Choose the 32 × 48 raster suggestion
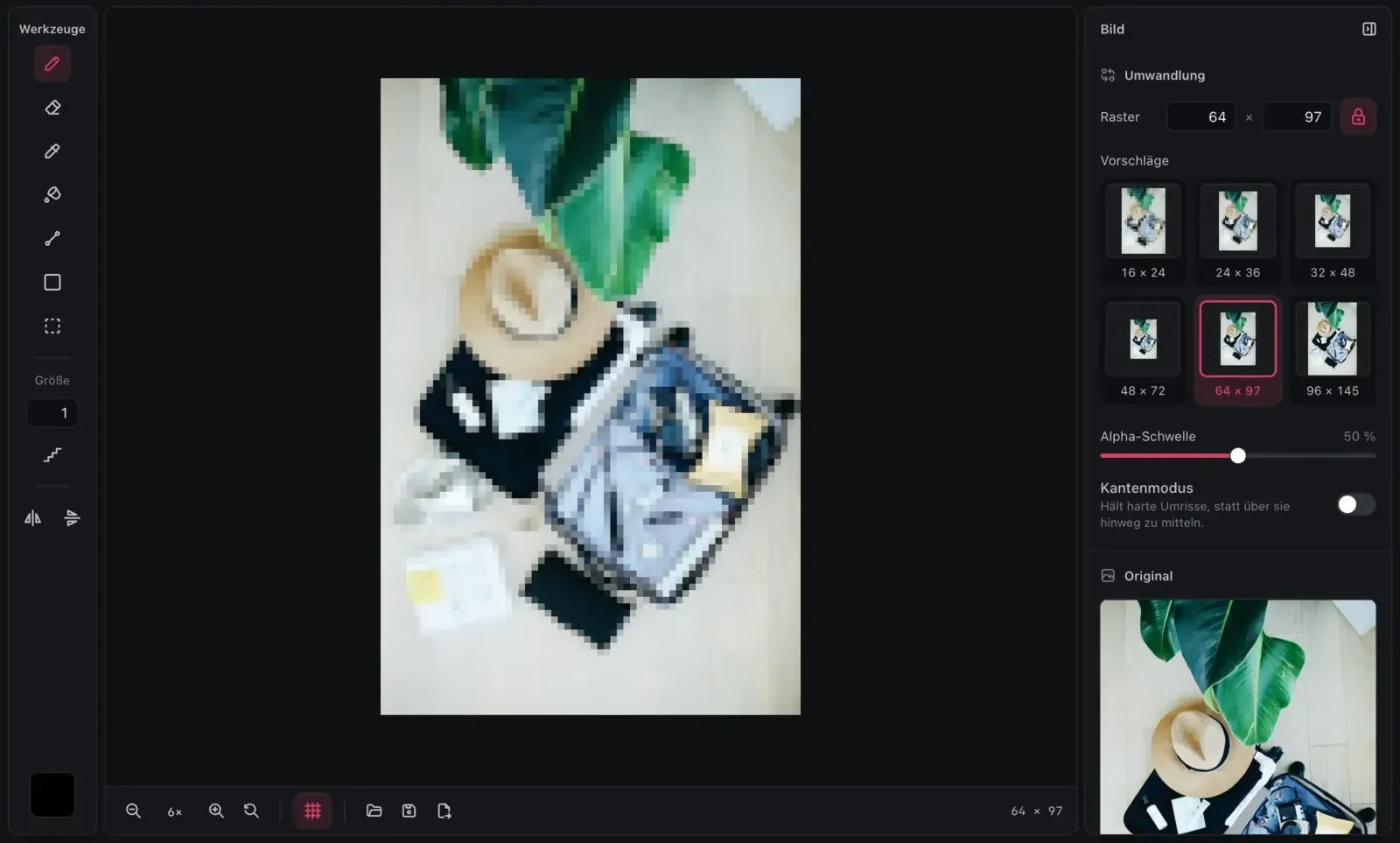The image size is (1400, 843). (x=1333, y=233)
